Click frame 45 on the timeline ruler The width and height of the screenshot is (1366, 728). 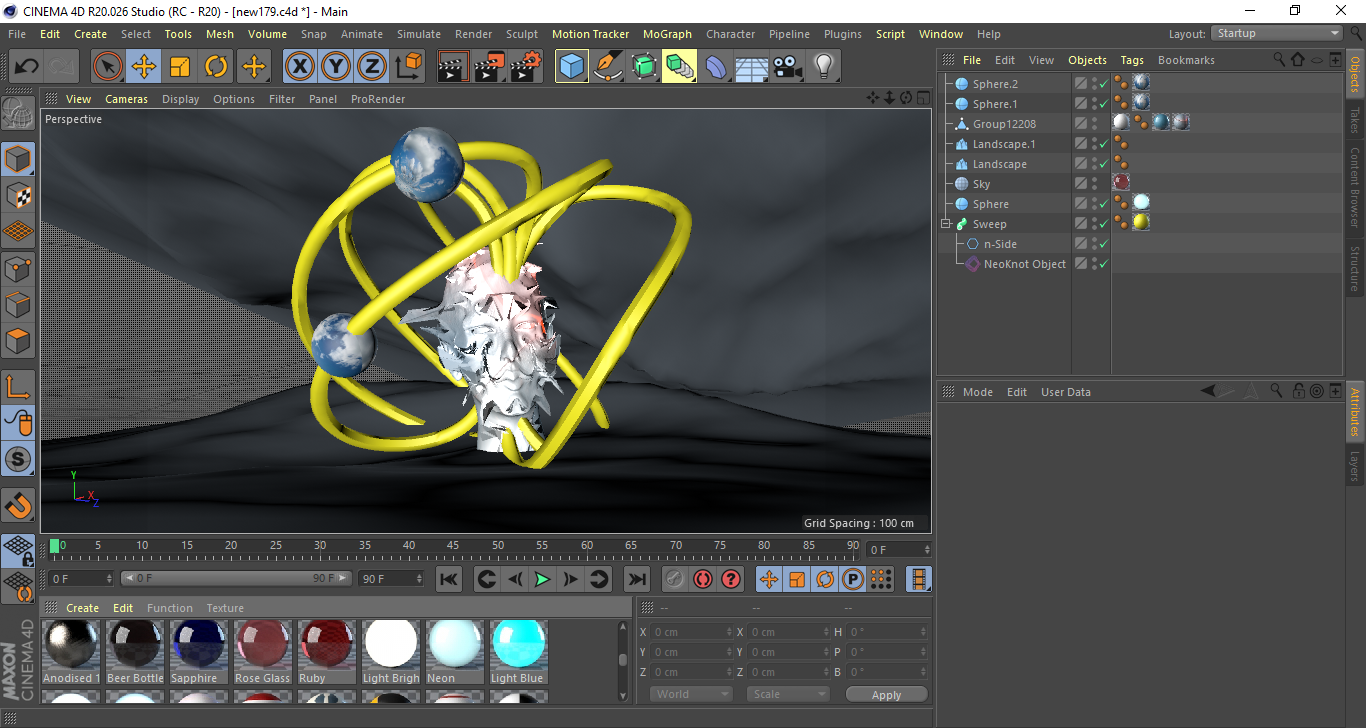[453, 547]
